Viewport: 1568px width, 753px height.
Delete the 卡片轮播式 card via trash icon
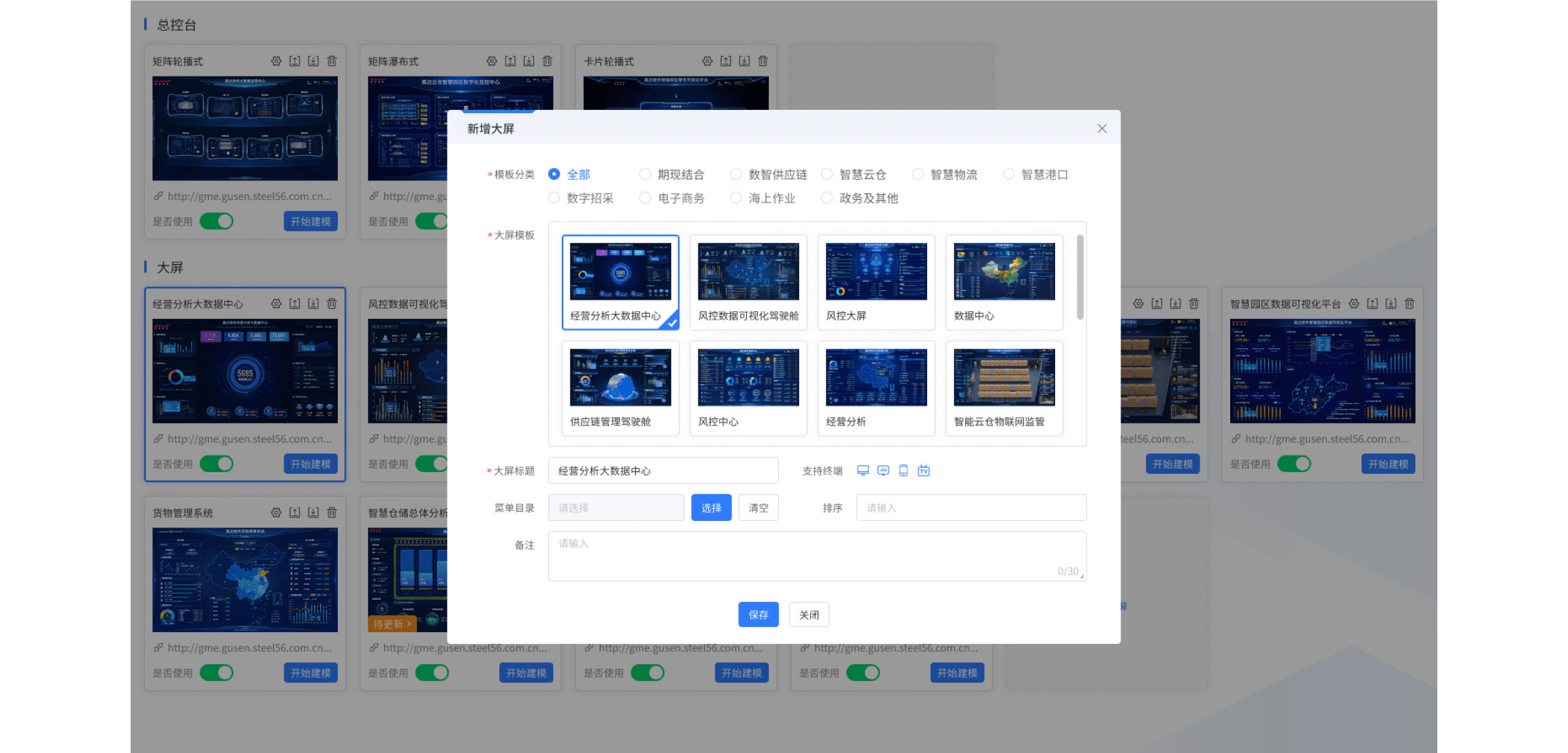[x=762, y=61]
